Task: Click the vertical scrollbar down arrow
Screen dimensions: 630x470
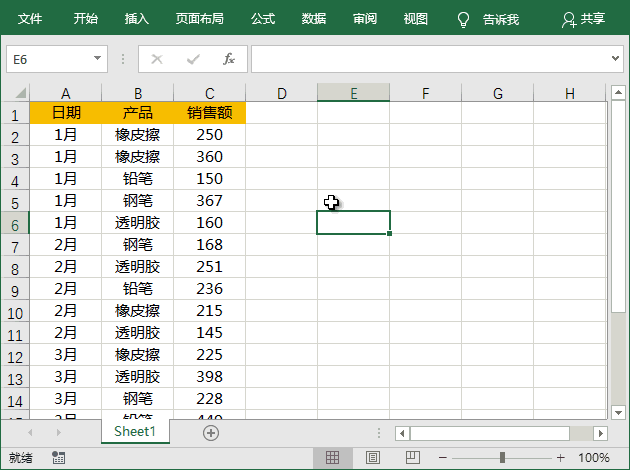Action: 618,412
